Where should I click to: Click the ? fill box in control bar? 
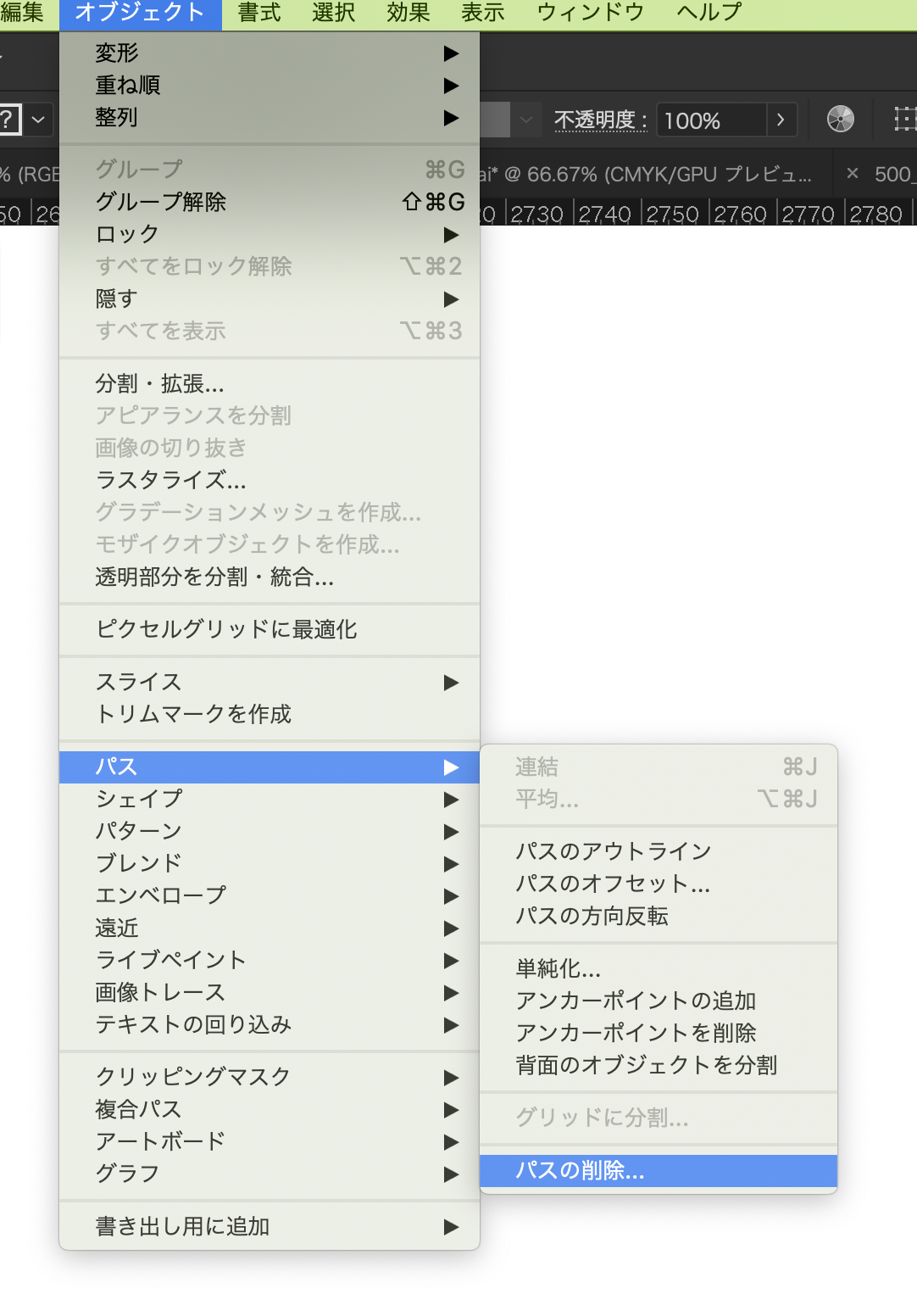pyautogui.click(x=8, y=120)
